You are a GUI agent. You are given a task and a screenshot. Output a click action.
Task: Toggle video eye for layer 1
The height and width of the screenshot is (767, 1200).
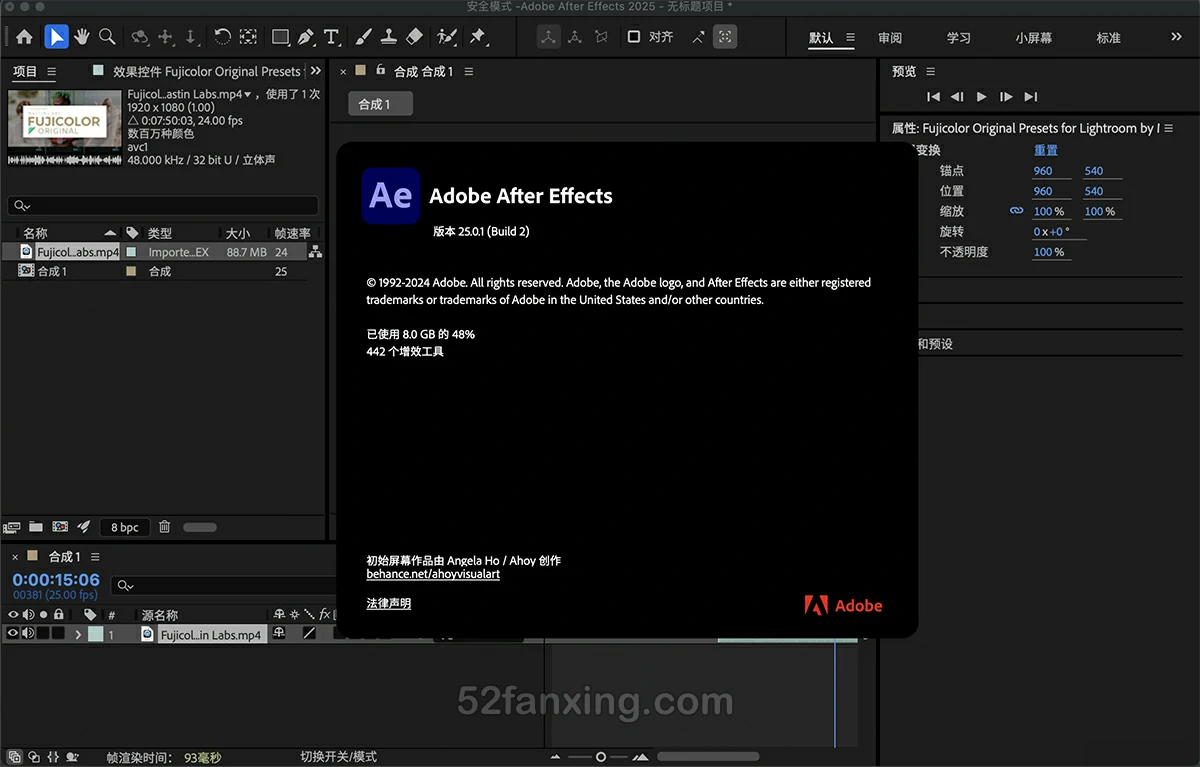coord(13,633)
